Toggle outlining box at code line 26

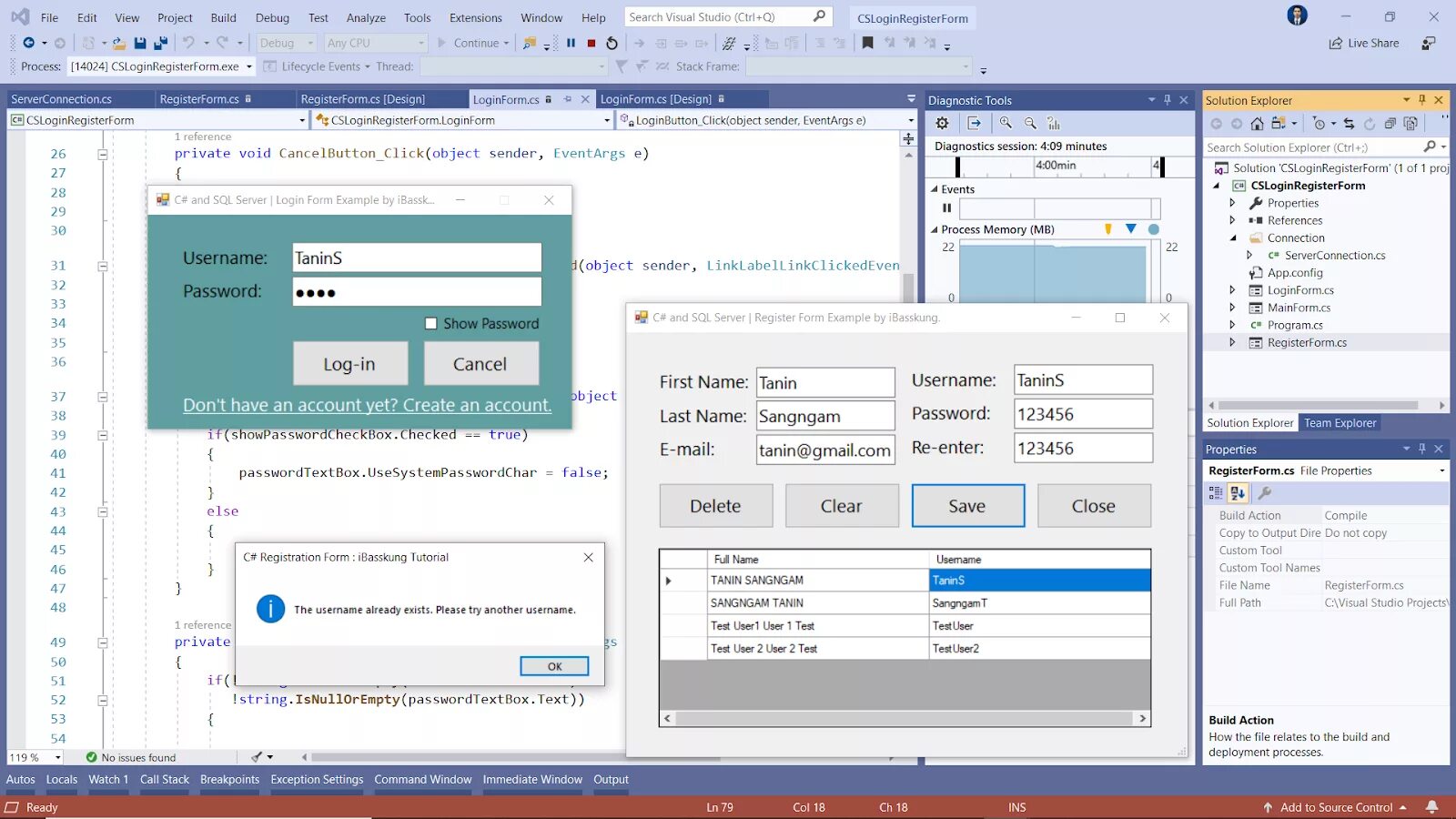point(103,155)
